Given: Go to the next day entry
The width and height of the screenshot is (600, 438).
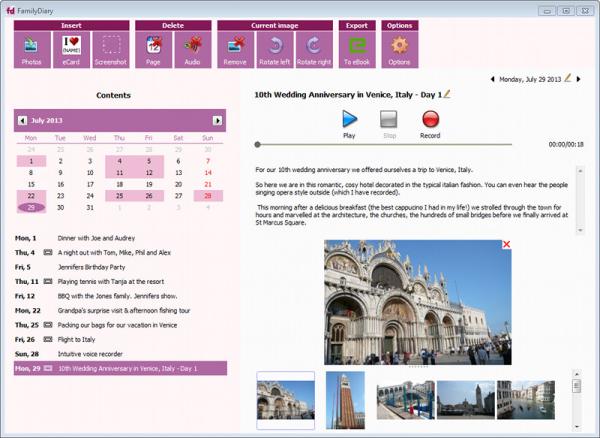Looking at the screenshot, I should pyautogui.click(x=579, y=78).
